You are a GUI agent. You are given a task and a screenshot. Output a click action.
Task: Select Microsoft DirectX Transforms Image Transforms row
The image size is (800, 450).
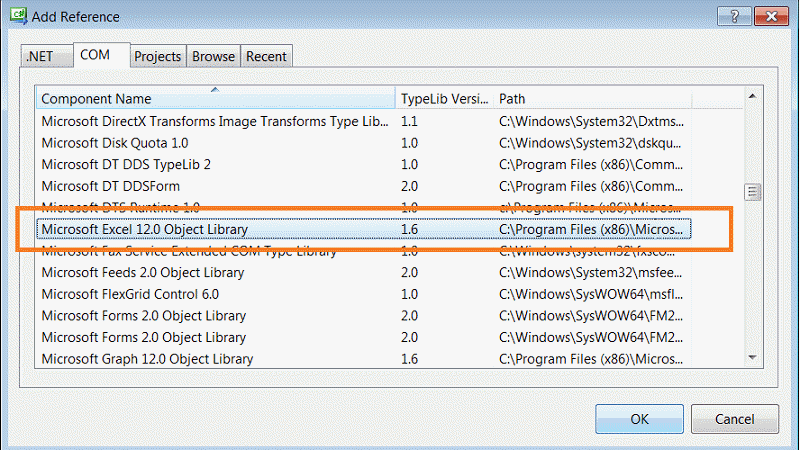pos(364,121)
